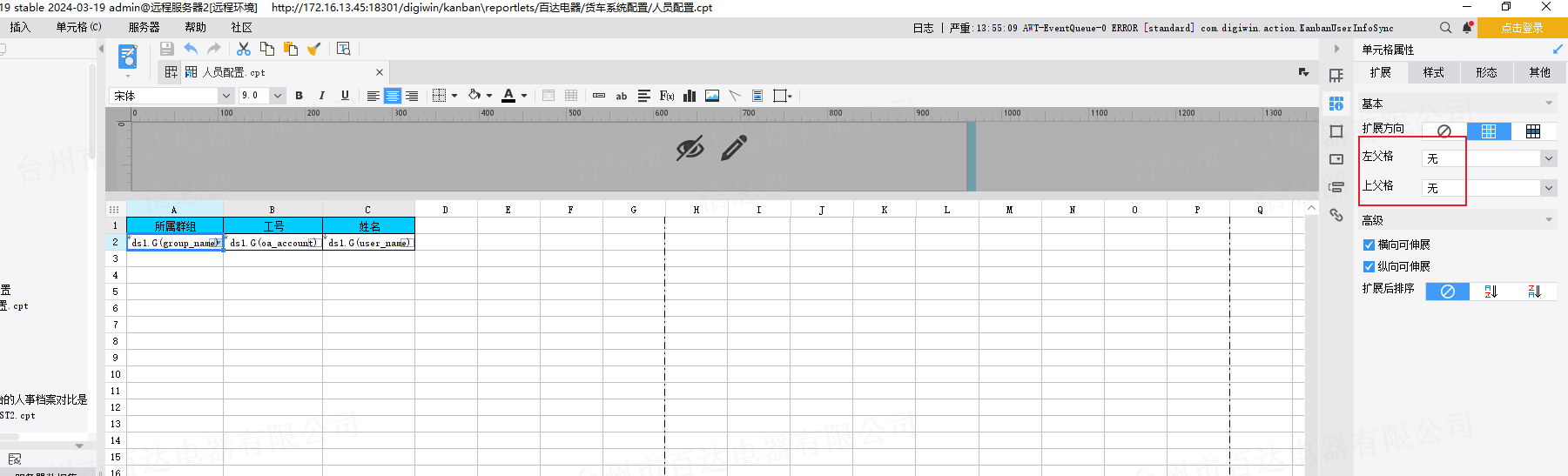Set post-expand sort to none

(1448, 292)
